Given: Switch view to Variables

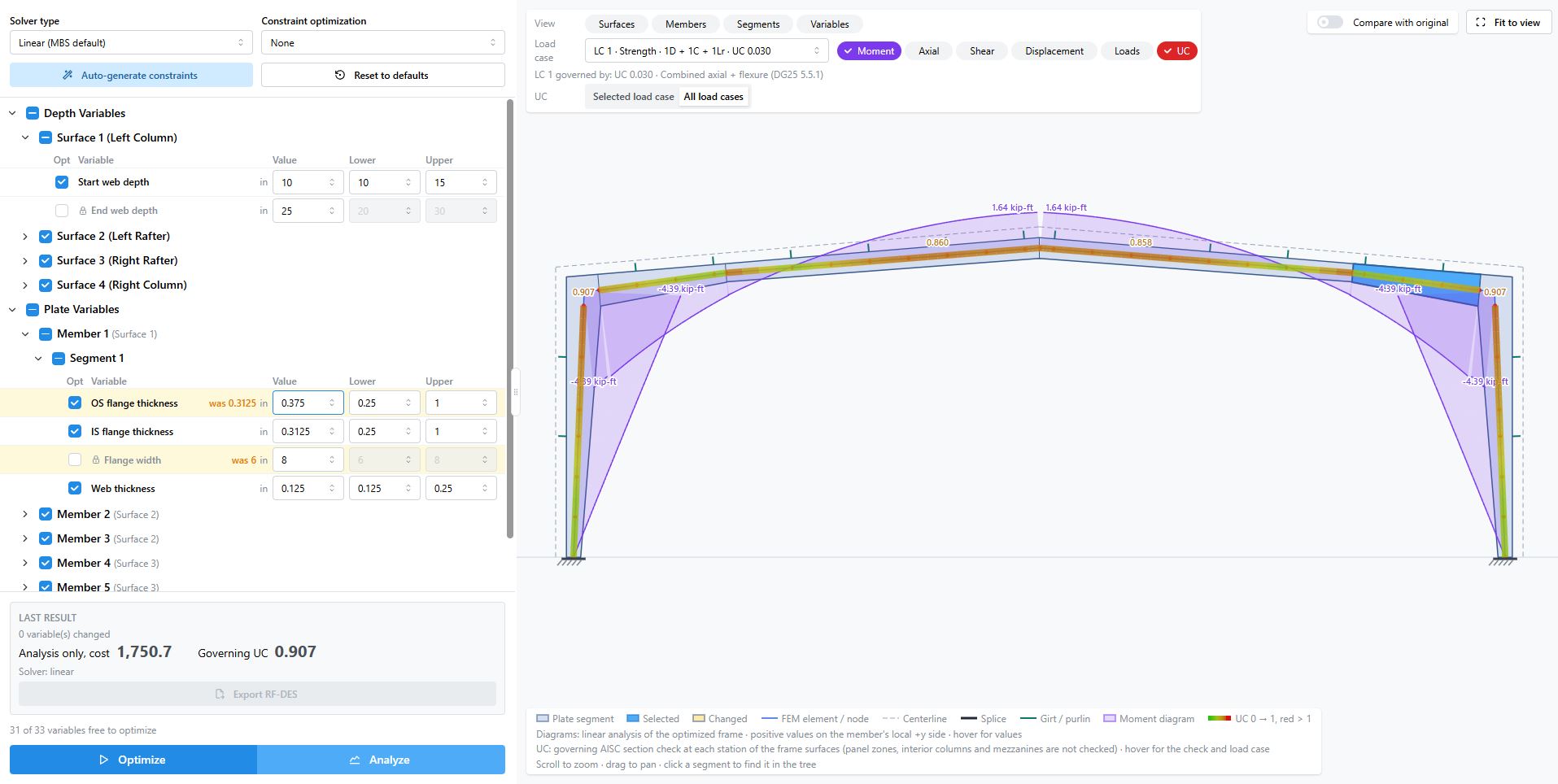Looking at the screenshot, I should (x=829, y=24).
